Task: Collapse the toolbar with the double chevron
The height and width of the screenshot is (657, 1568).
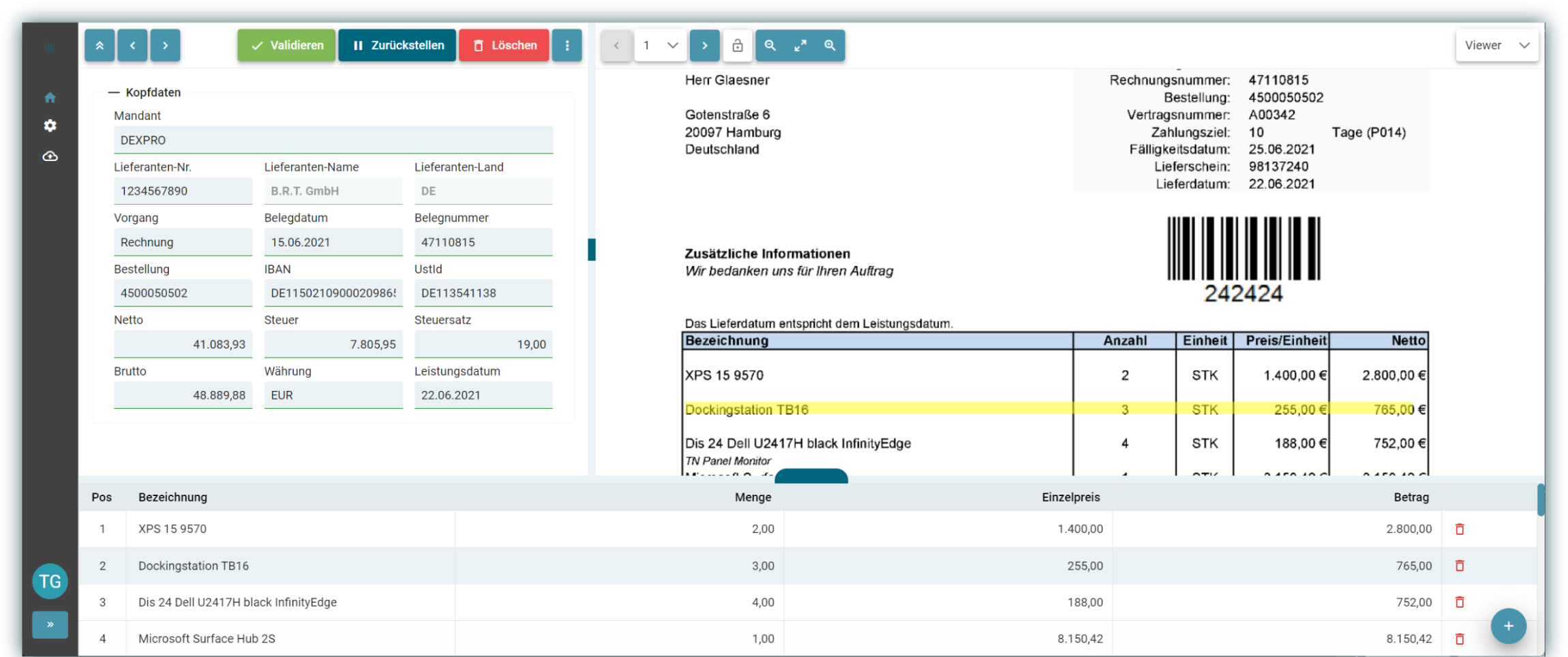Action: [100, 45]
